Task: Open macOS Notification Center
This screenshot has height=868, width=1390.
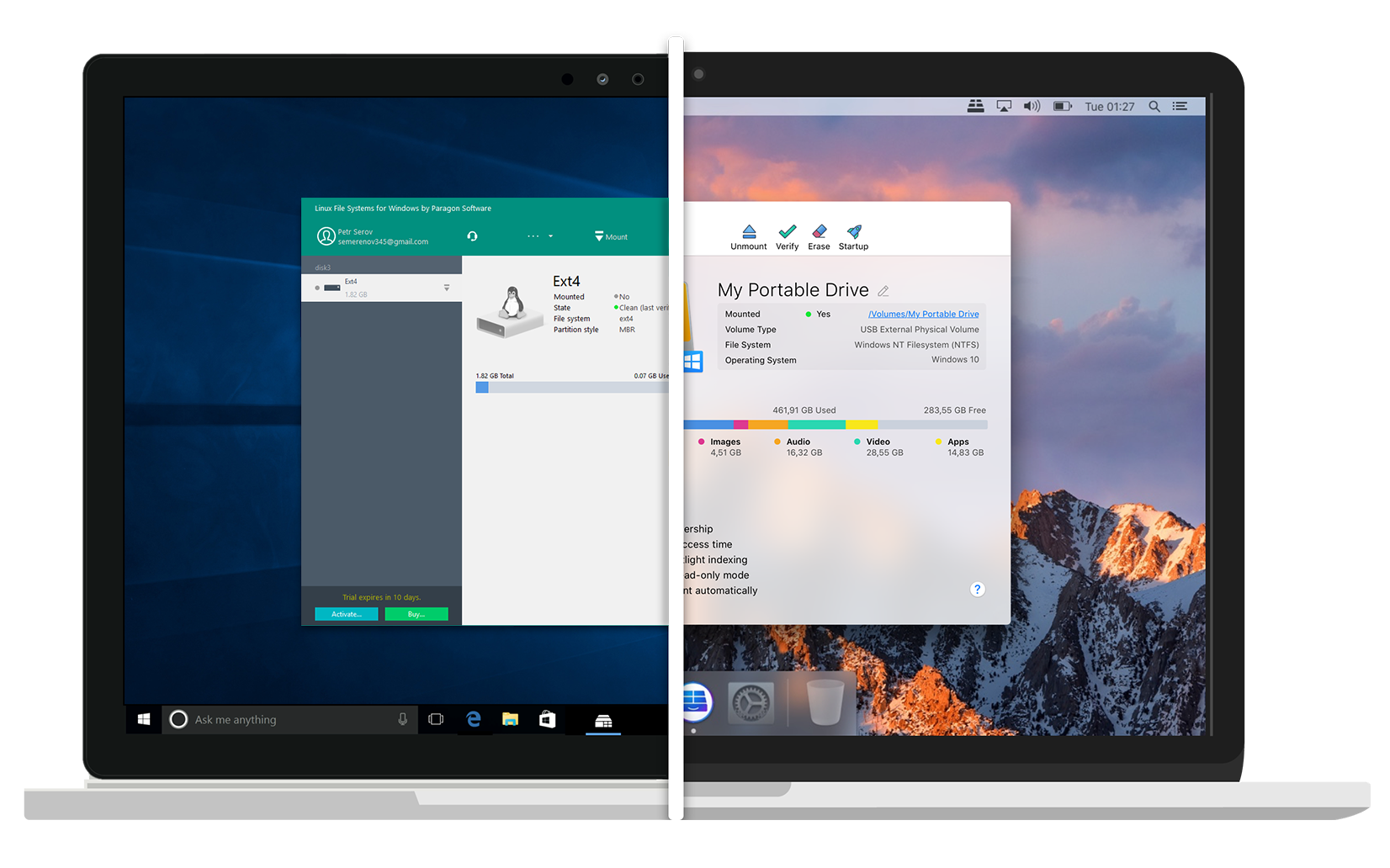Action: point(1180,106)
